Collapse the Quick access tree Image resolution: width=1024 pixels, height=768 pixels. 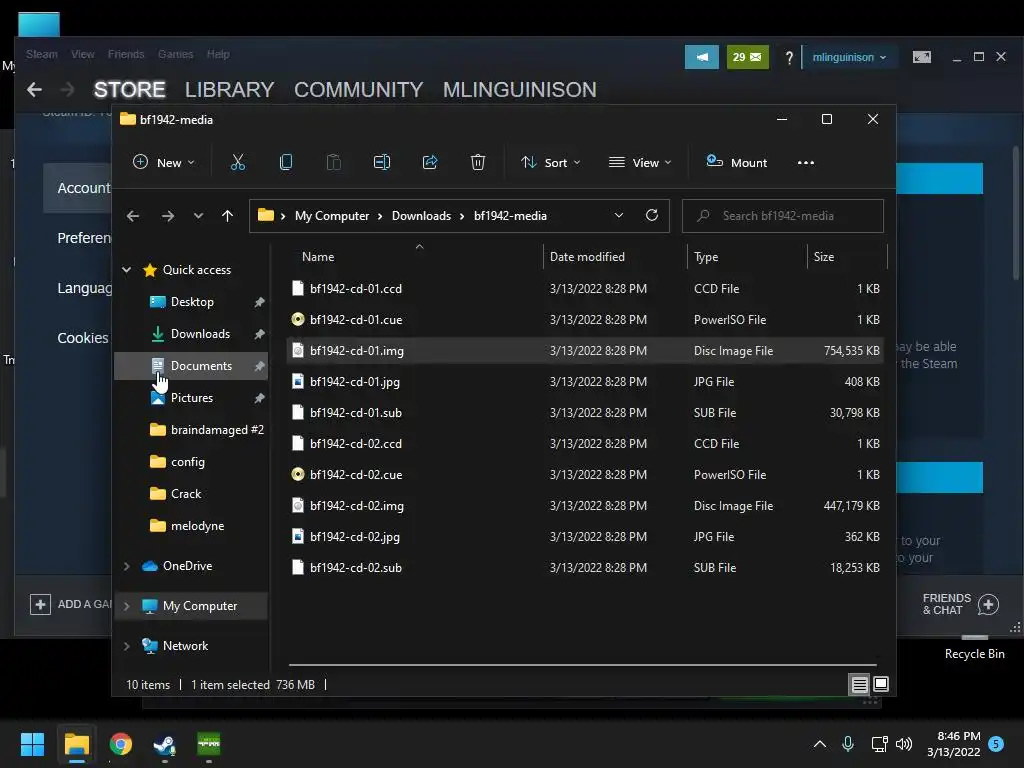(127, 270)
